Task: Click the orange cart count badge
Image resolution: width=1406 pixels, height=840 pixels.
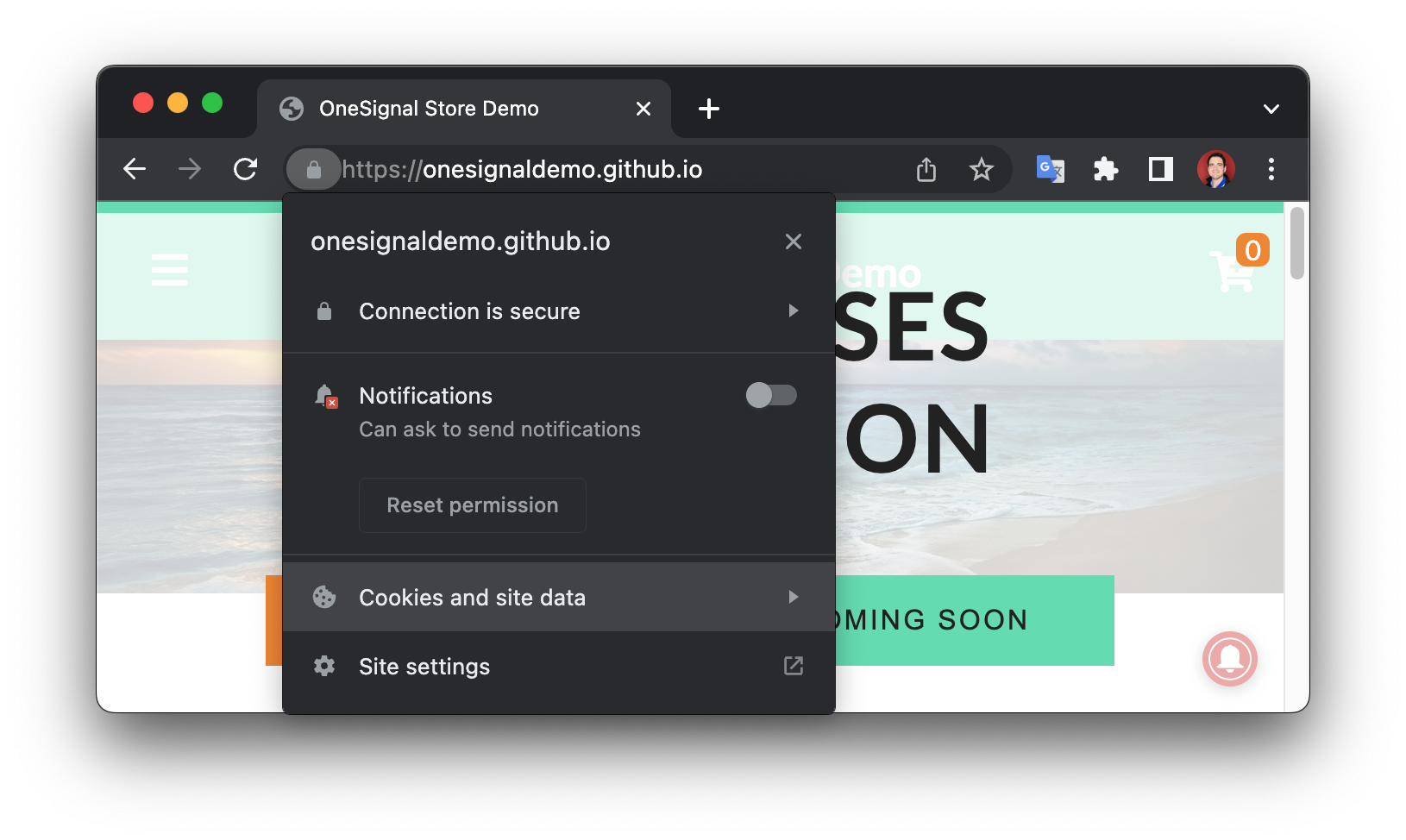Action: (1252, 250)
